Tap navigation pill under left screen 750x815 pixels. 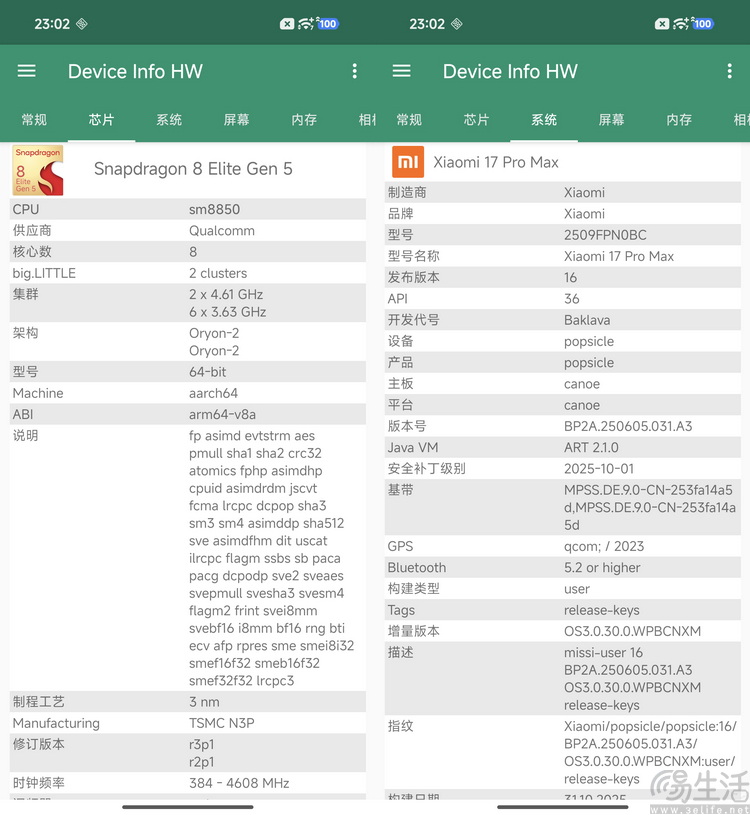(188, 807)
